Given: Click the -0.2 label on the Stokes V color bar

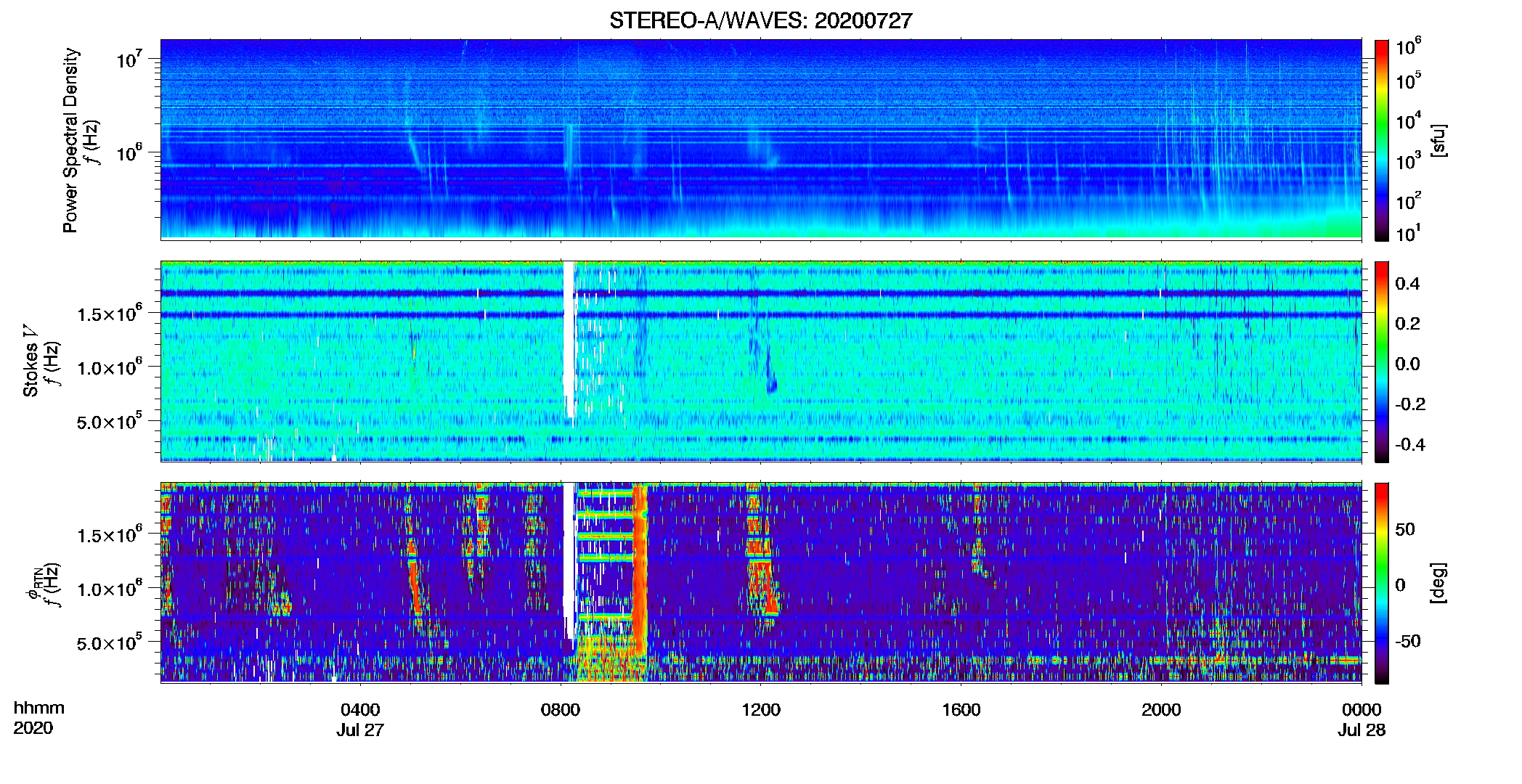Looking at the screenshot, I should tap(1410, 404).
